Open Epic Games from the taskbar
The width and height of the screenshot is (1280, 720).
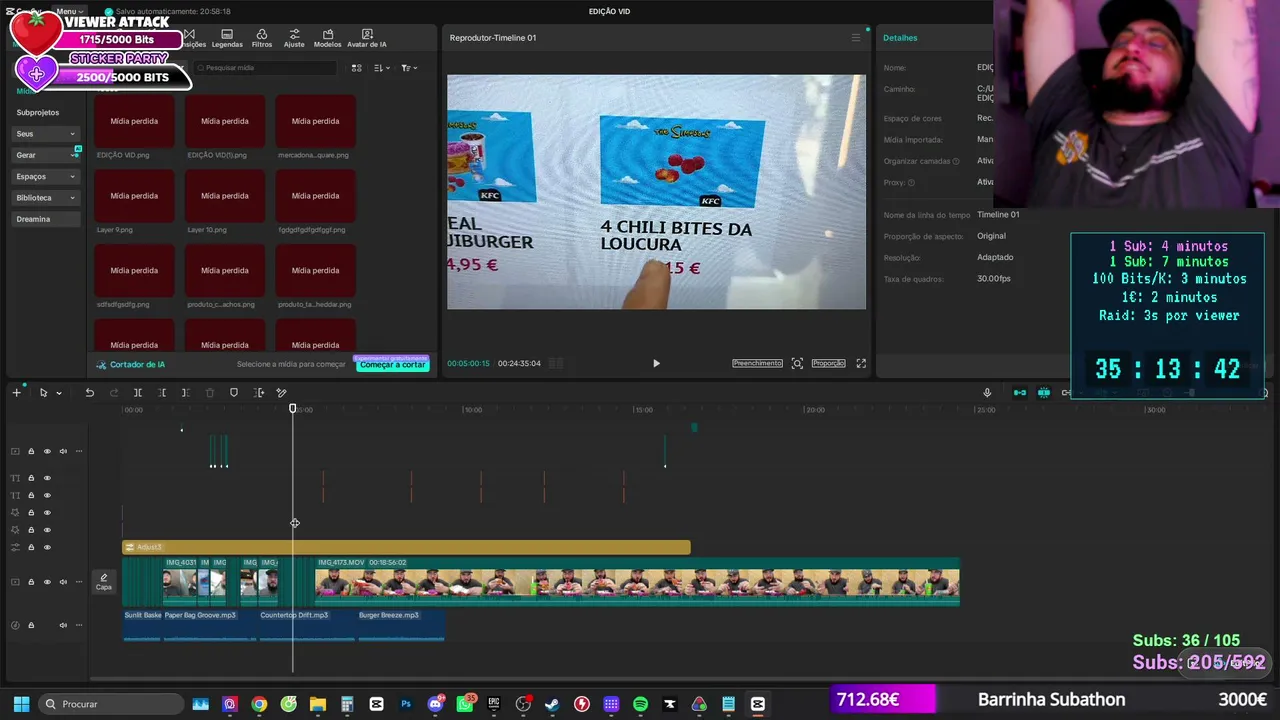click(493, 704)
